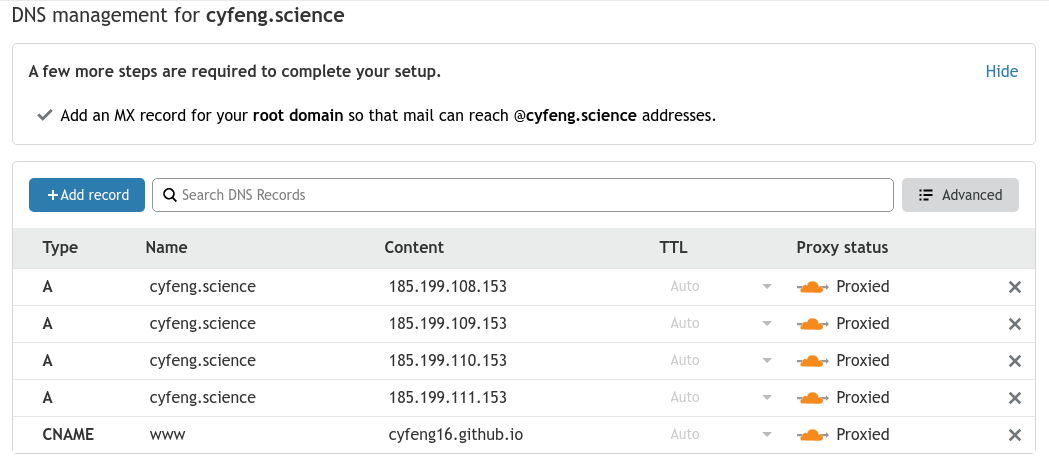Screen dimensions: 1049x467
Task: Toggle proxy cloud for 185.199.109.153
Action: (x=813, y=324)
